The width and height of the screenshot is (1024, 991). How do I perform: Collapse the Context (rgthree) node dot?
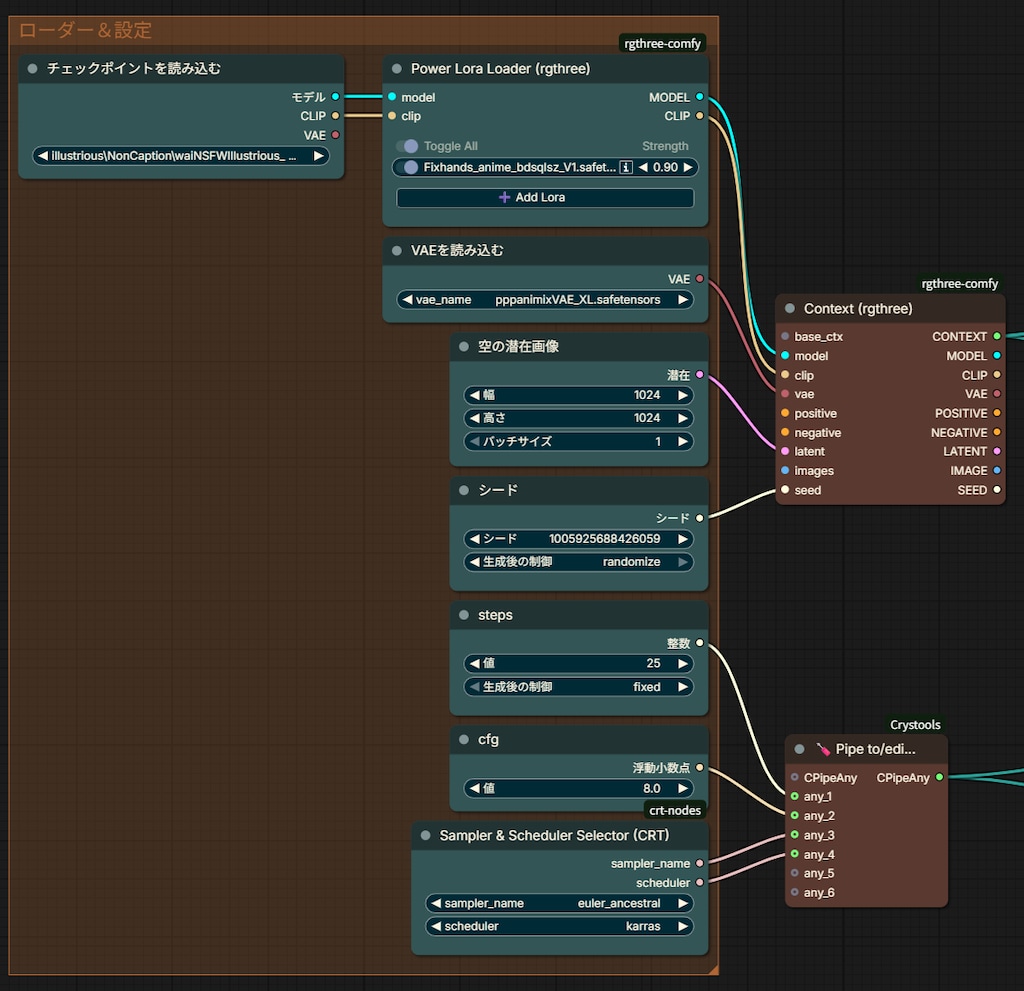tap(790, 308)
